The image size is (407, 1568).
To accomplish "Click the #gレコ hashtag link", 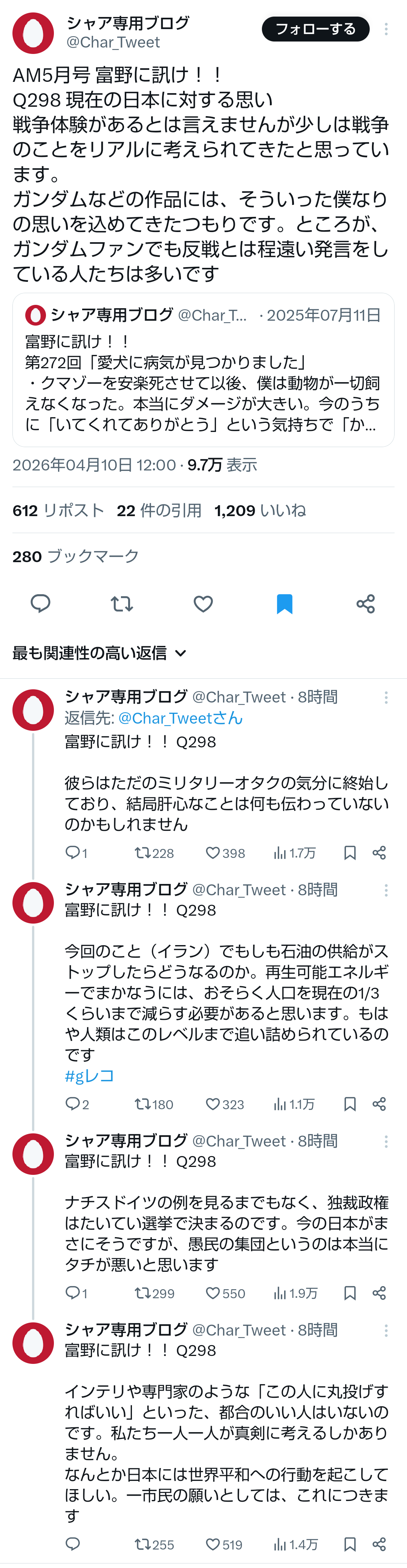I will point(89,1076).
